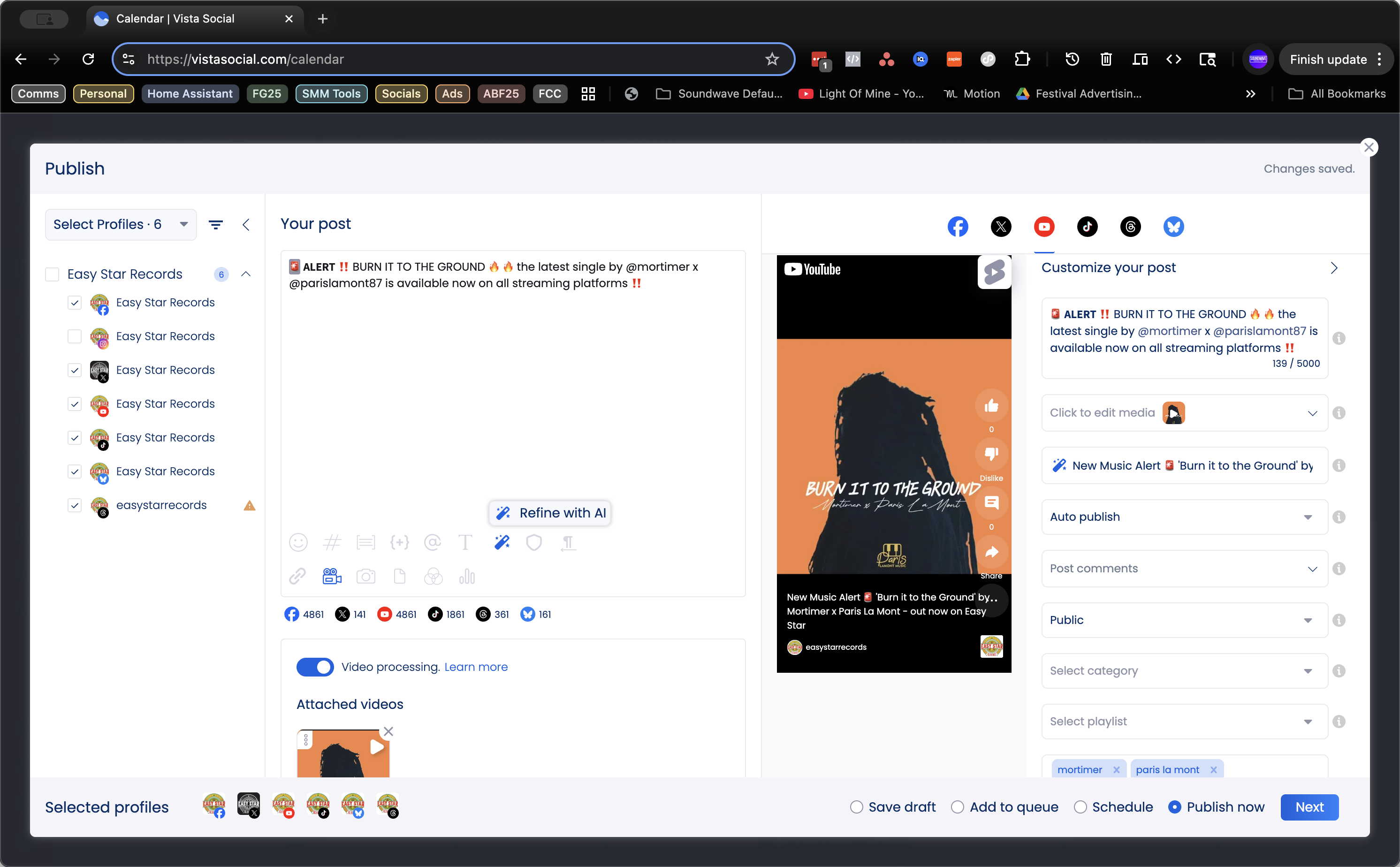Screen dimensions: 1400x867
Task: Remove the mortimer tag
Action: coord(1116,769)
